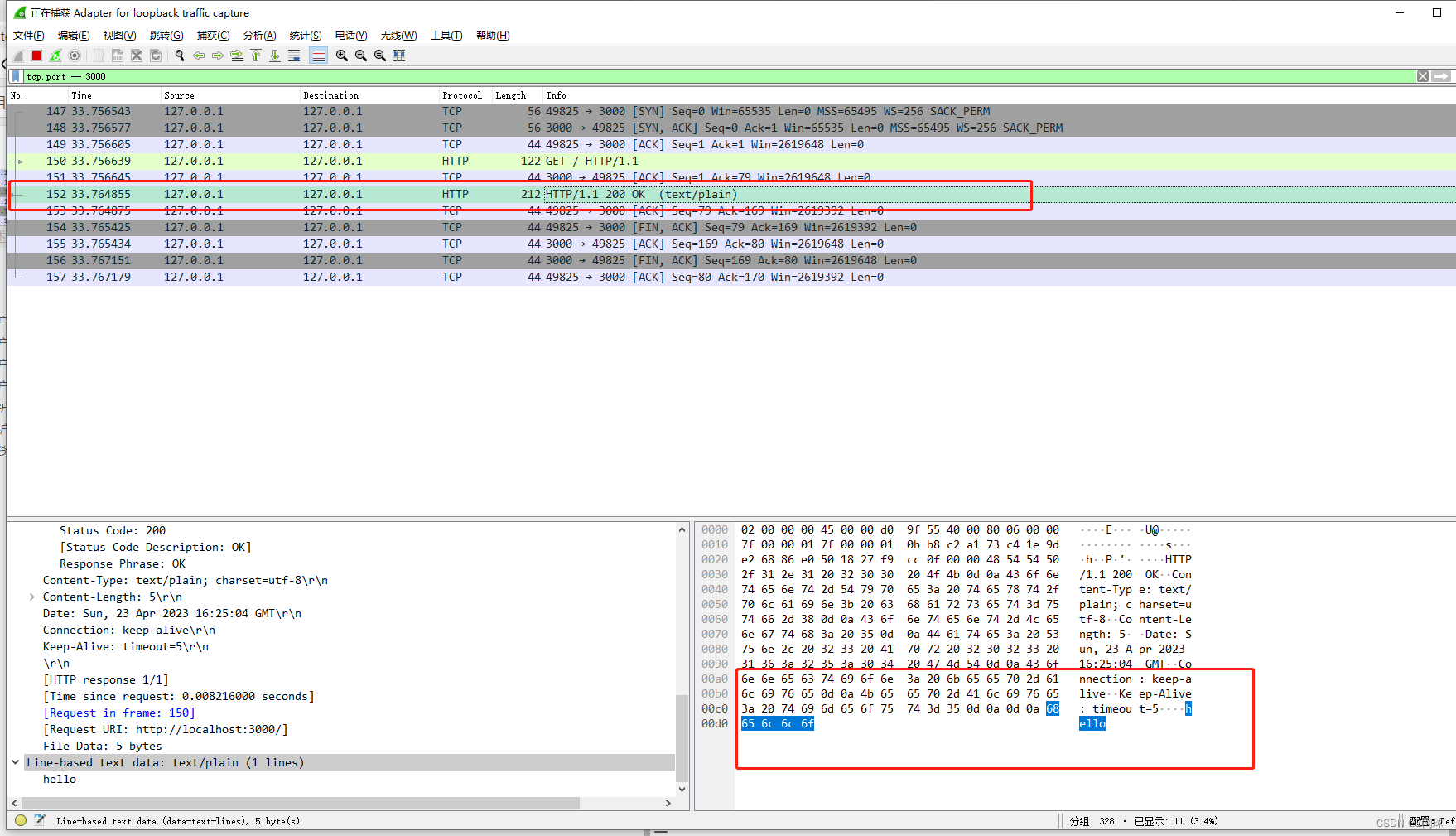Apply the display filter arrow button
This screenshot has width=1456, height=836.
click(1441, 76)
